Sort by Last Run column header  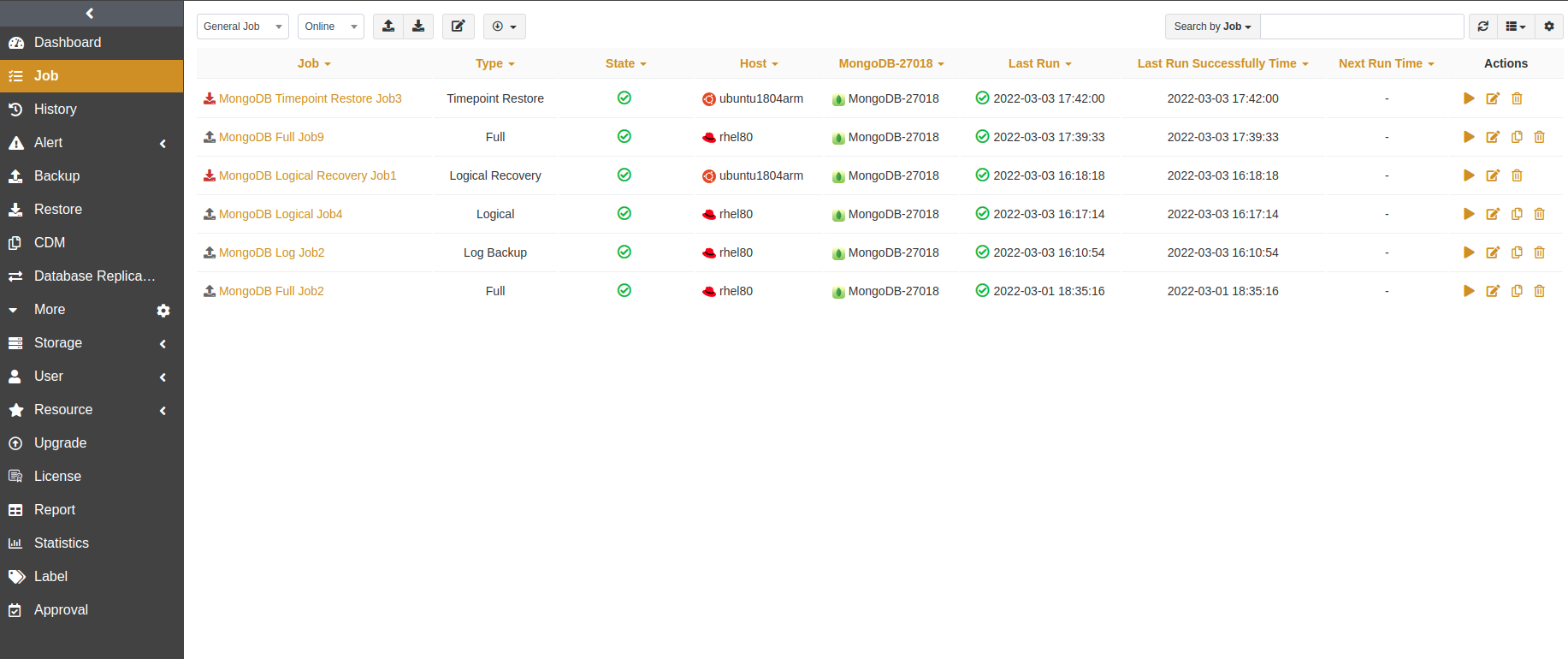click(x=1039, y=63)
